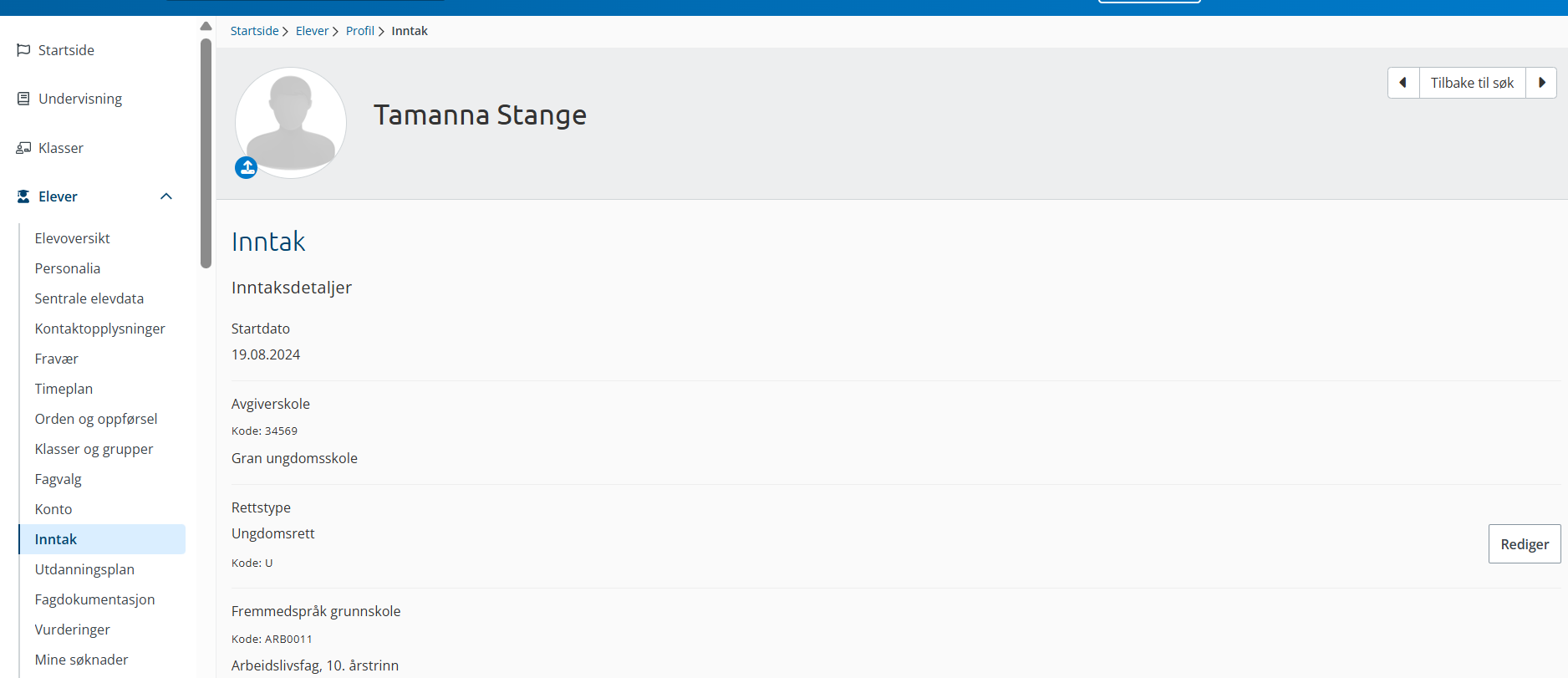1568x678 pixels.
Task: Follow the Startside breadcrumb link
Action: (x=254, y=31)
